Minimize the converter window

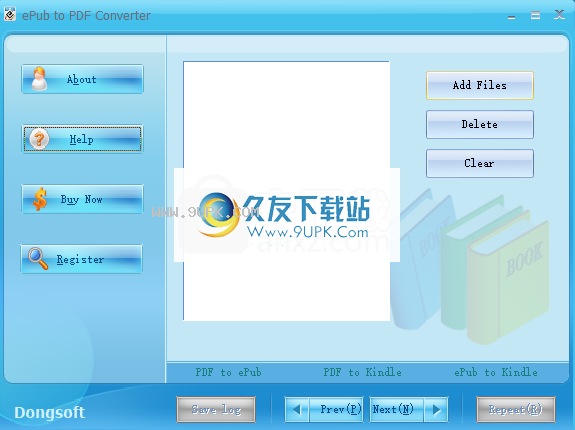[512, 16]
